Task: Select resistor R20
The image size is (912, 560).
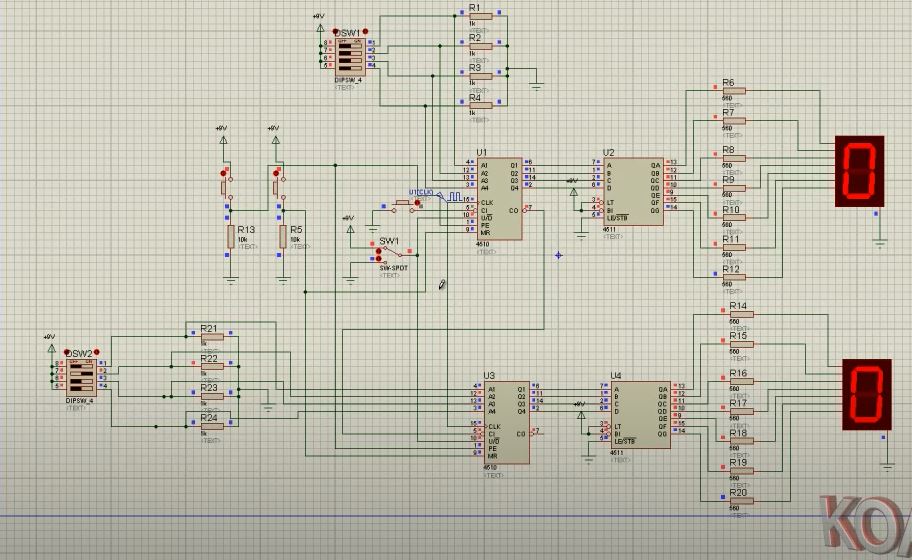Action: click(x=742, y=501)
